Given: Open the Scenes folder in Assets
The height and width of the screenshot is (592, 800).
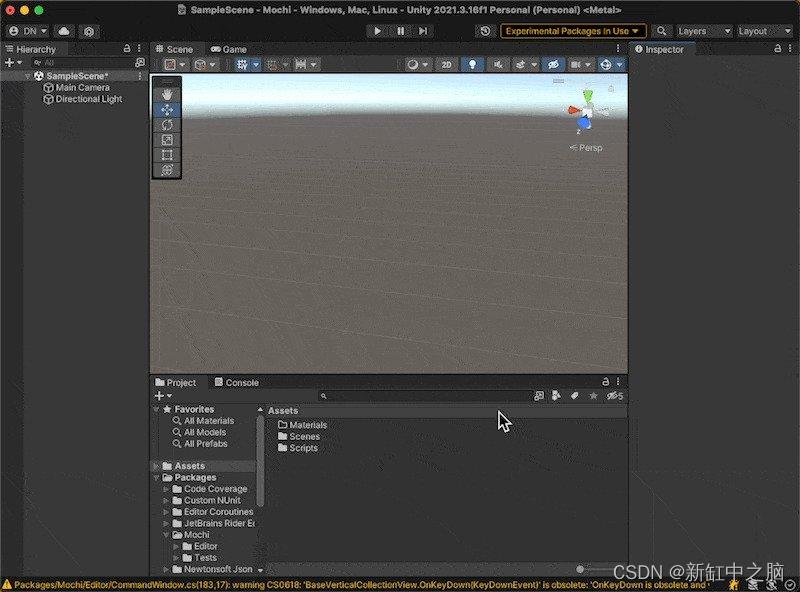Looking at the screenshot, I should coord(299,436).
